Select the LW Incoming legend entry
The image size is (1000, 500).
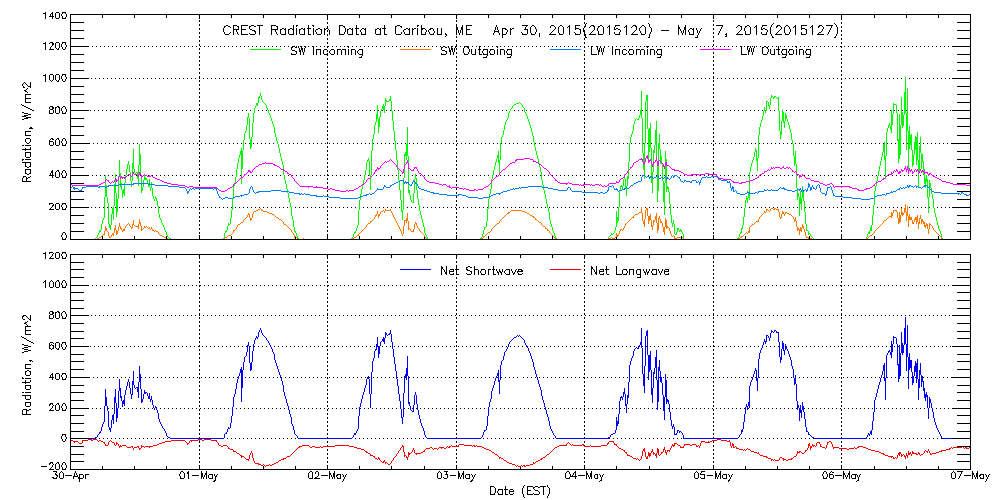[625, 51]
